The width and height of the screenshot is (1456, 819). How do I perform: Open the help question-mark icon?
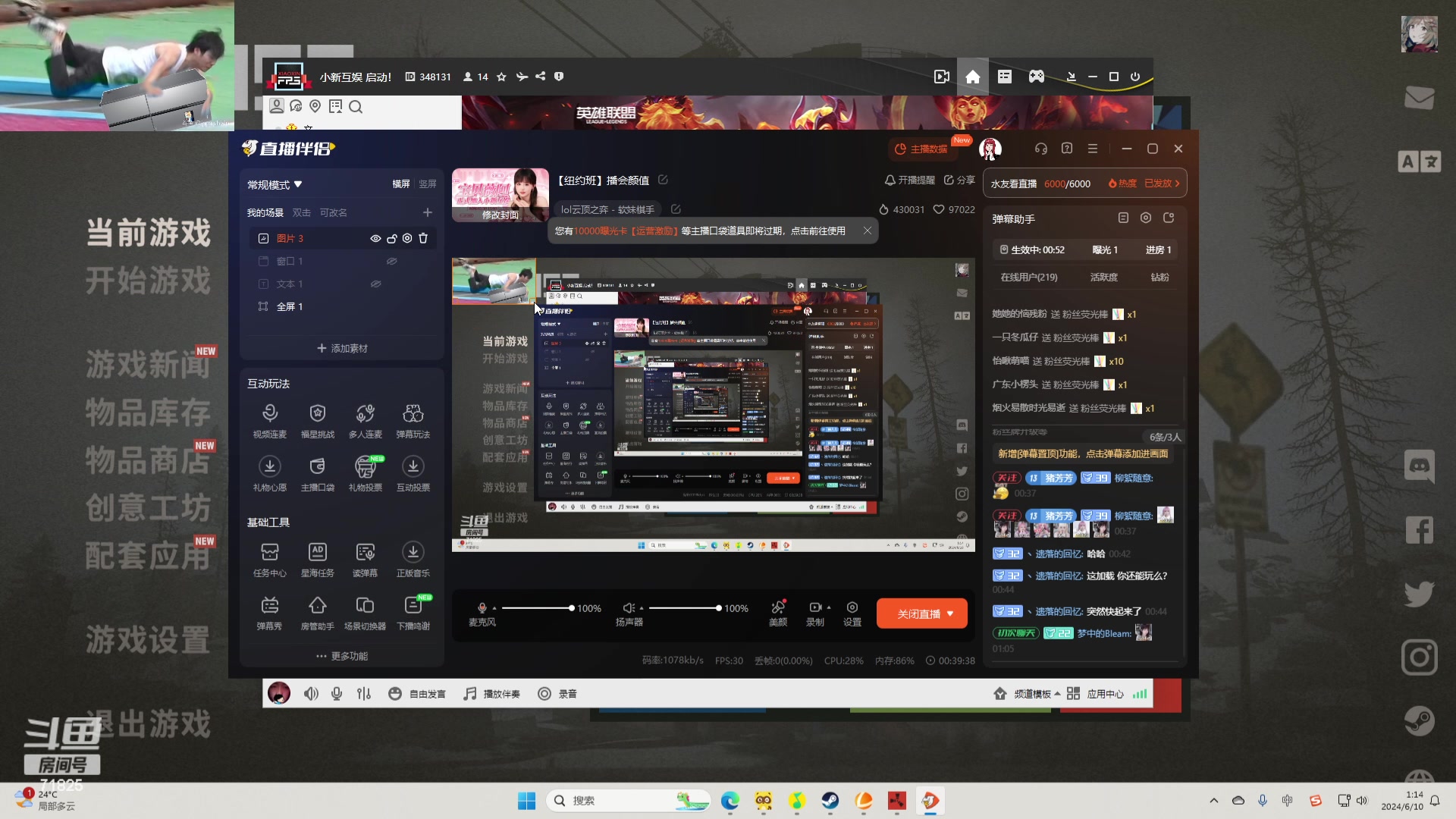(x=1067, y=149)
